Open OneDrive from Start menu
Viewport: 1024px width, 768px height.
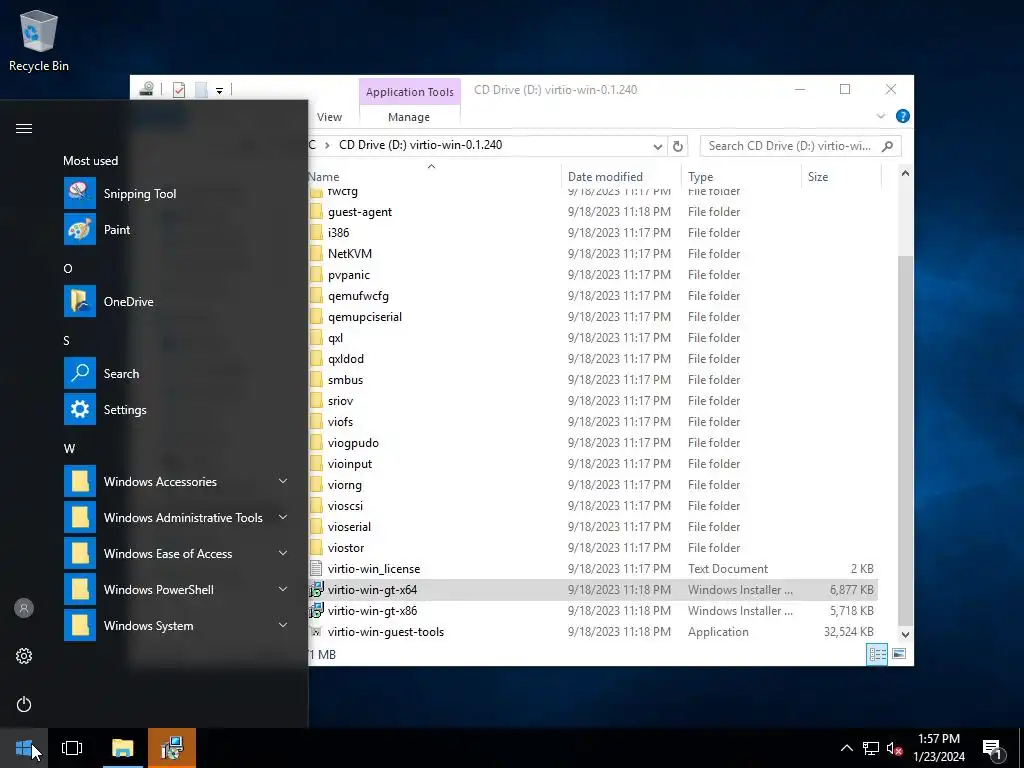128,302
